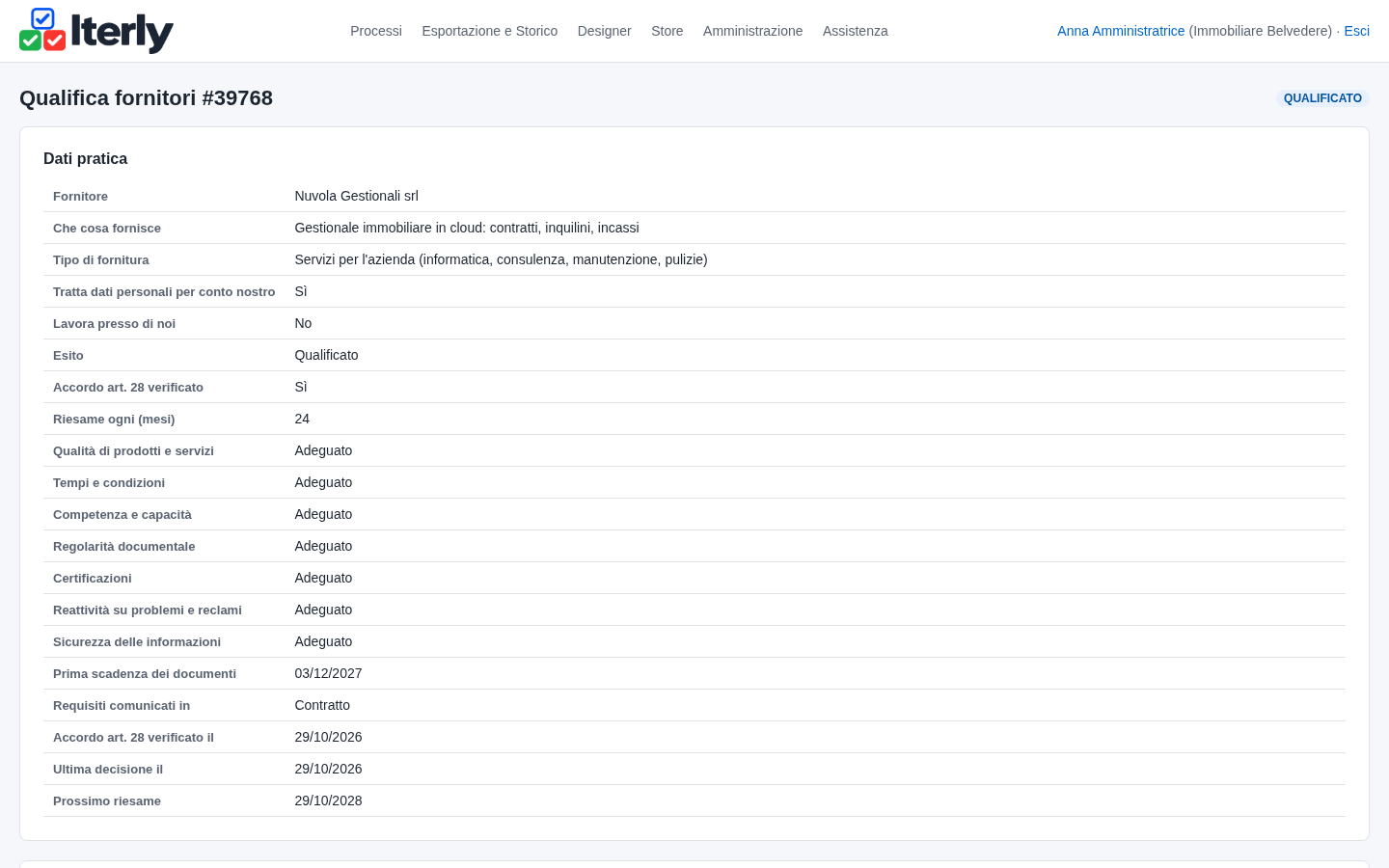
Task: Click the Accordo art. 28 verificato il label
Action: pyautogui.click(x=133, y=738)
